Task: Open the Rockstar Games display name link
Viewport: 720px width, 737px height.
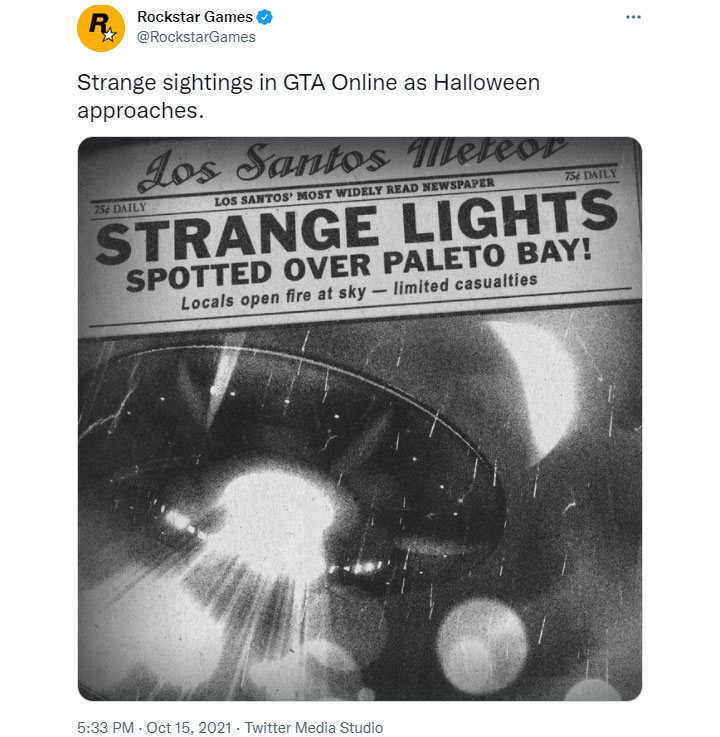Action: pos(194,17)
